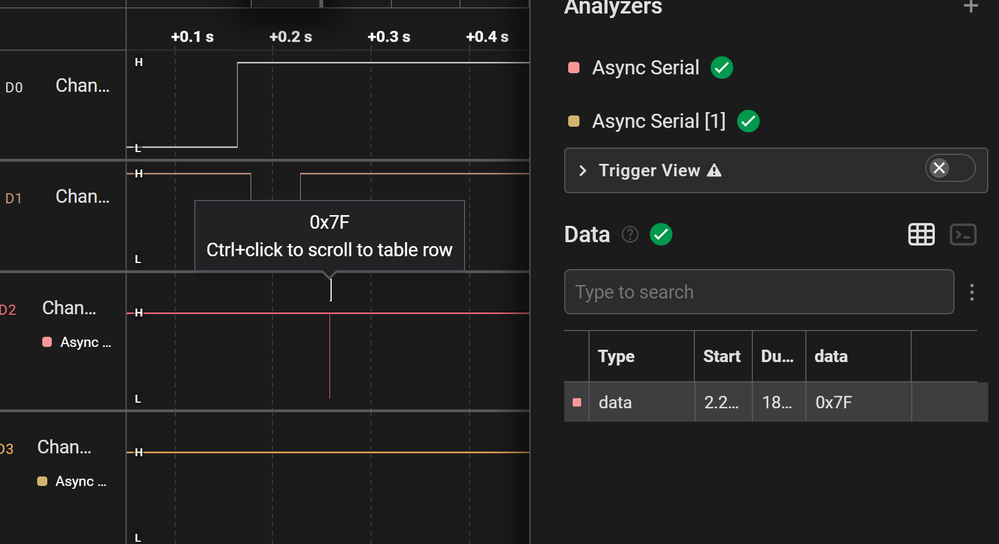999x544 pixels.
Task: Expand the Trigger View section
Action: click(583, 171)
